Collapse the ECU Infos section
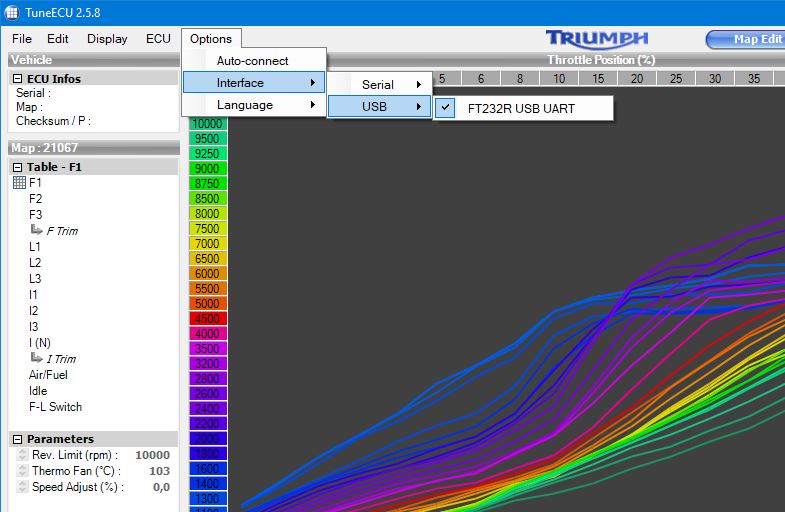 point(17,79)
